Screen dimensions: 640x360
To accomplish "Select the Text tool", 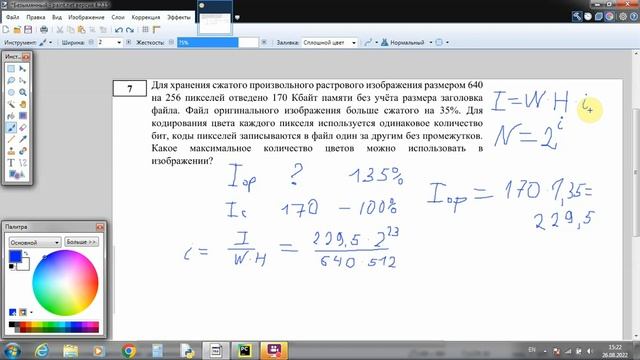I will pos(11,163).
